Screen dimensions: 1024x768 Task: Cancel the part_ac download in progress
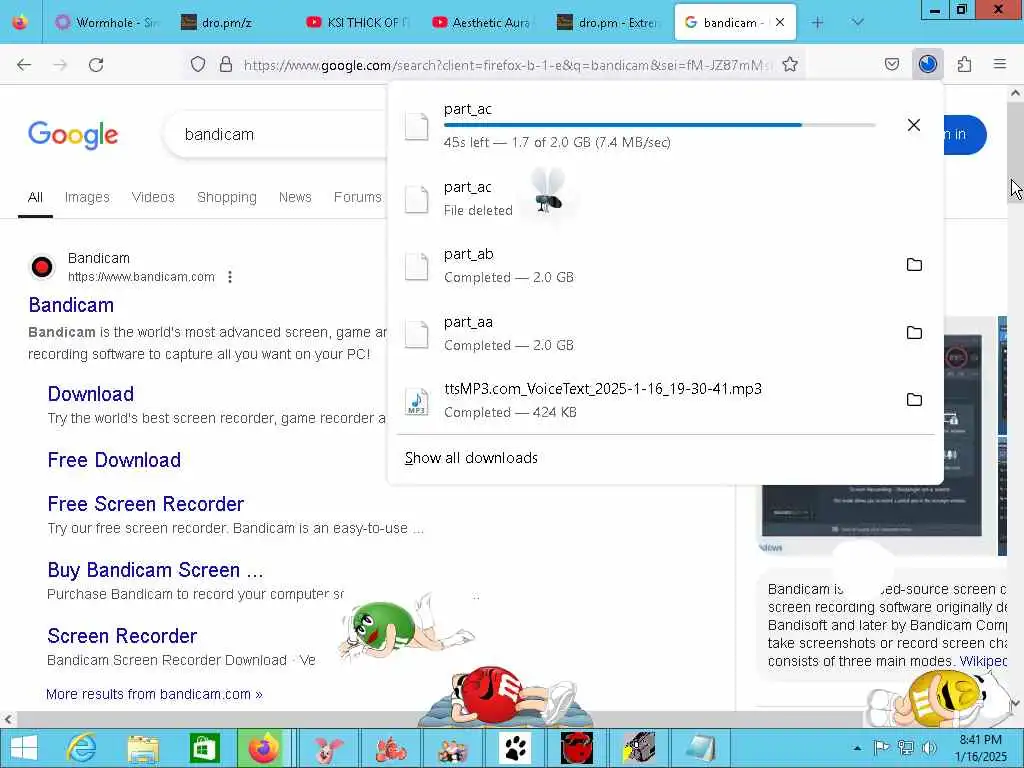(x=914, y=125)
